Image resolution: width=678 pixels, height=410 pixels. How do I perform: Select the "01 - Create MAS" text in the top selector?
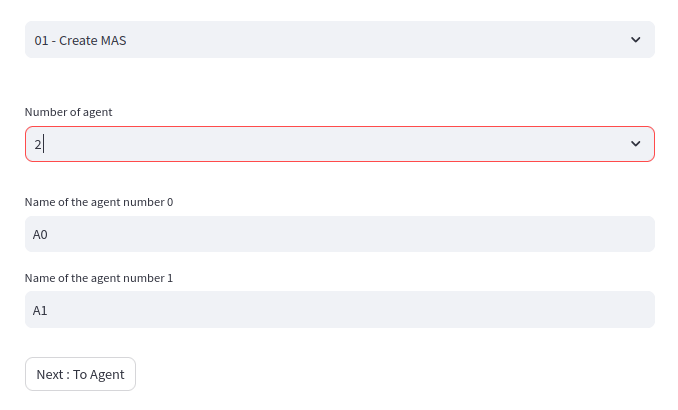coord(80,40)
